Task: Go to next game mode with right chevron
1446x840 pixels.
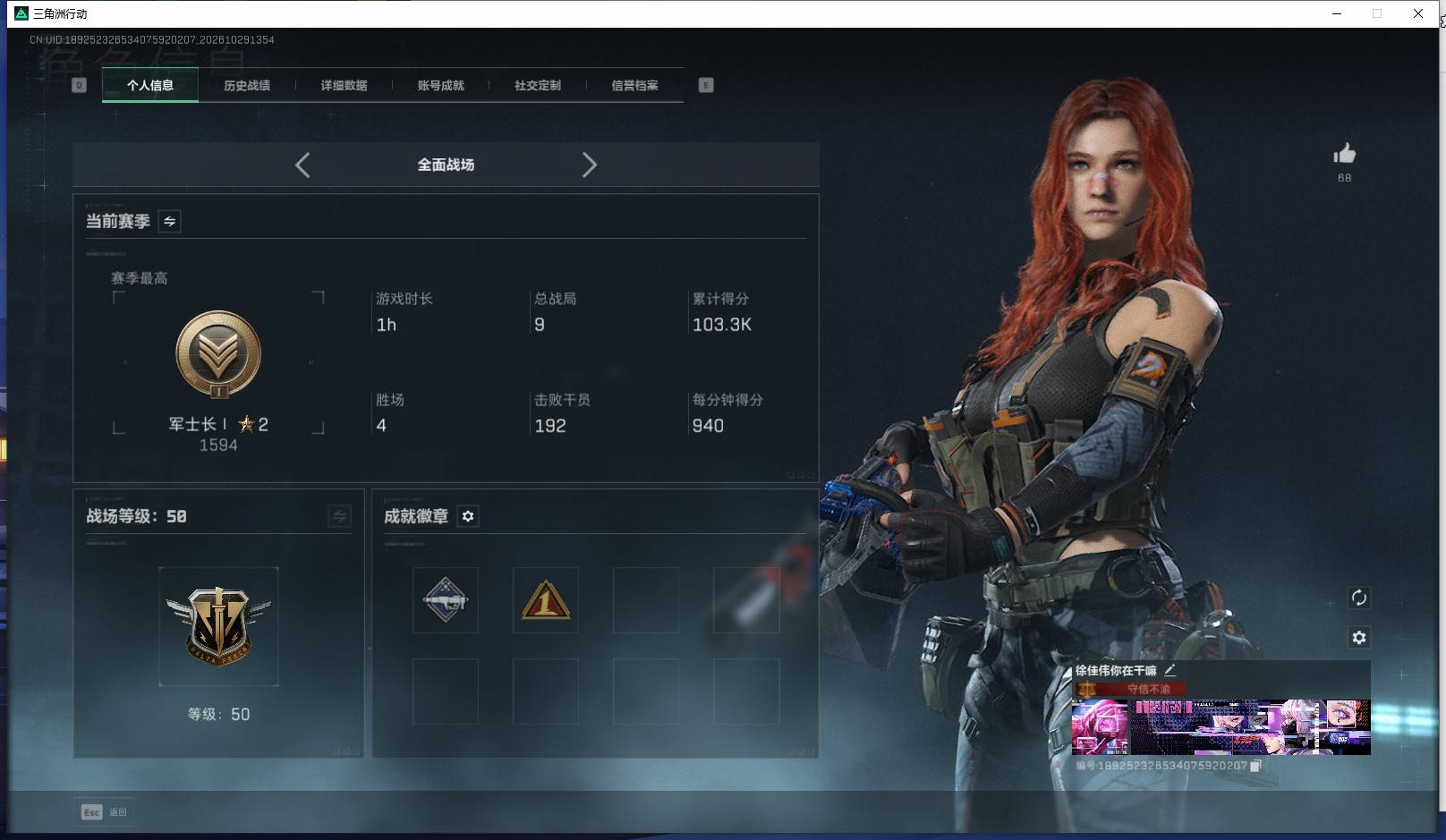Action: [x=589, y=165]
